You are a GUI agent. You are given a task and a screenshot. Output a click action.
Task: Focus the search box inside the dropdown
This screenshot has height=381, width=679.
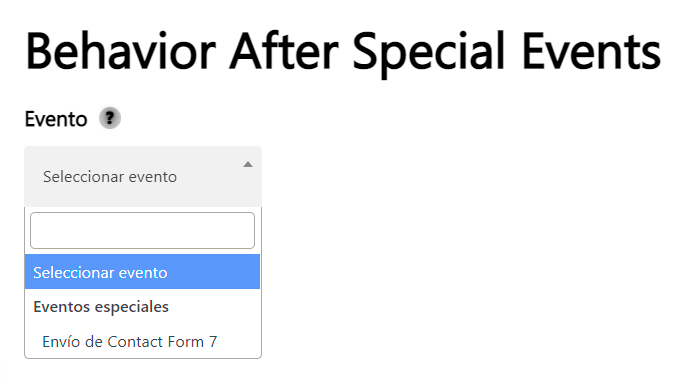[x=142, y=230]
